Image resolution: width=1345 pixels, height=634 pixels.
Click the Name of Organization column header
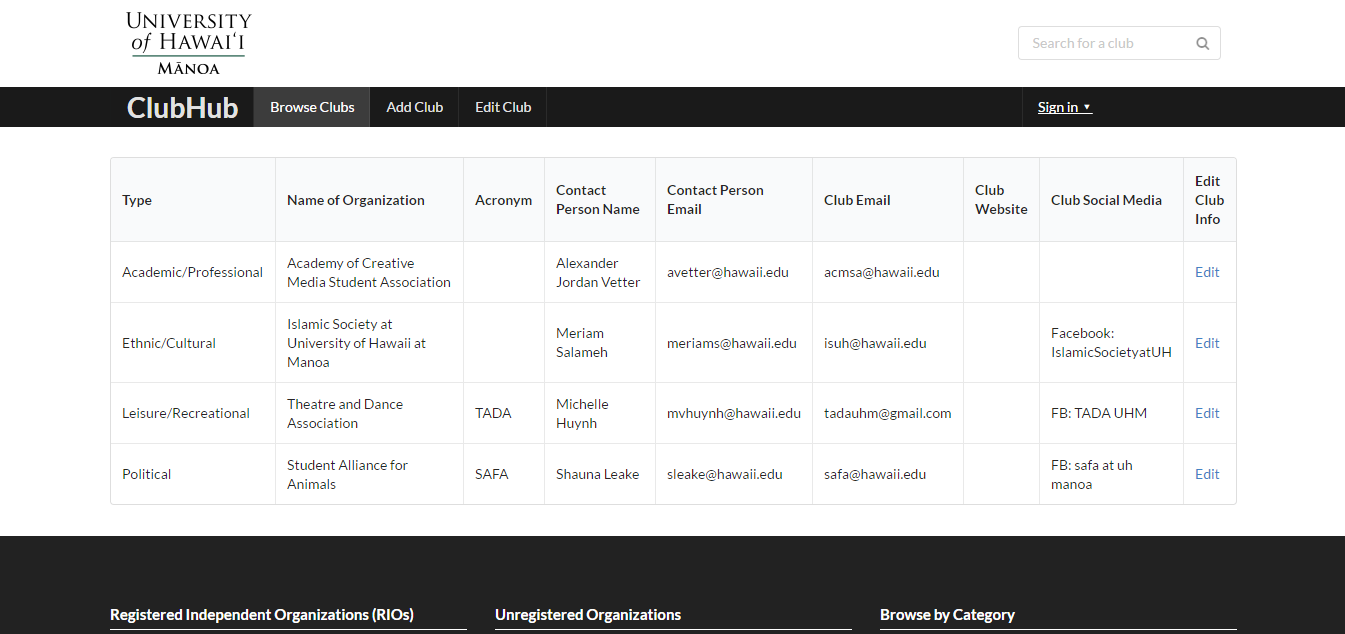click(x=355, y=200)
